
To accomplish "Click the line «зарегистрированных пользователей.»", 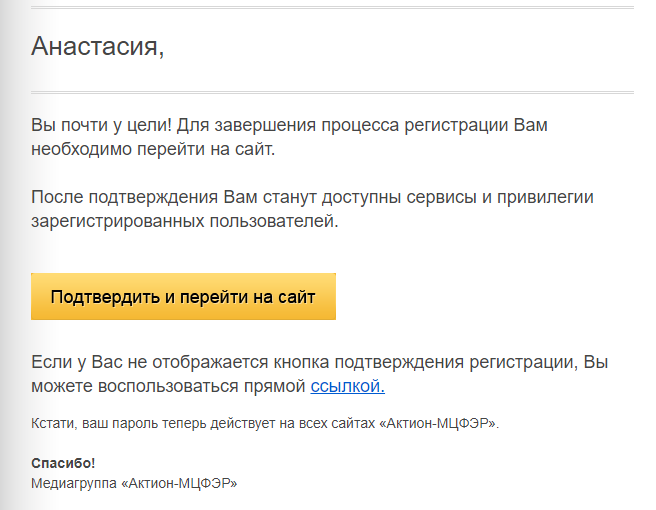I will click(185, 221).
